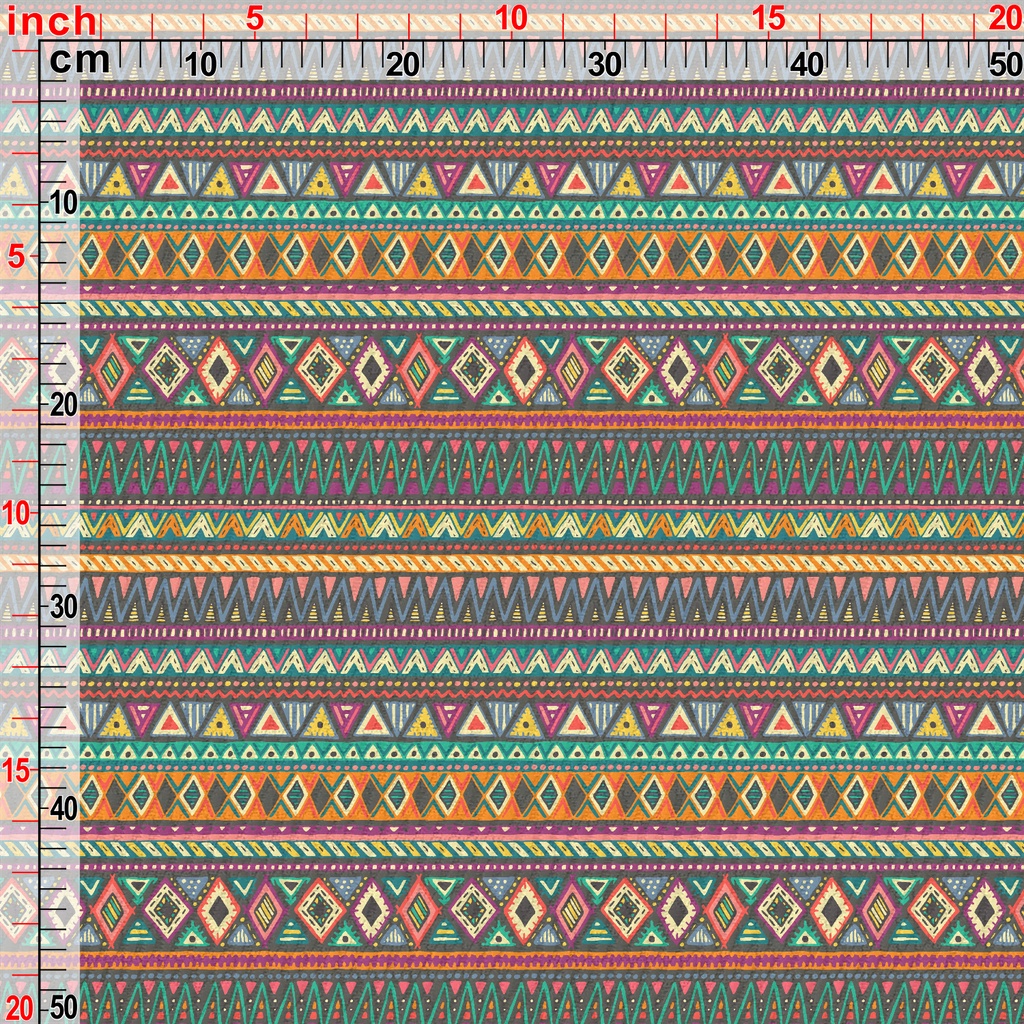
Task: Select the "15" mark on the top inch ruler
Action: tap(768, 19)
